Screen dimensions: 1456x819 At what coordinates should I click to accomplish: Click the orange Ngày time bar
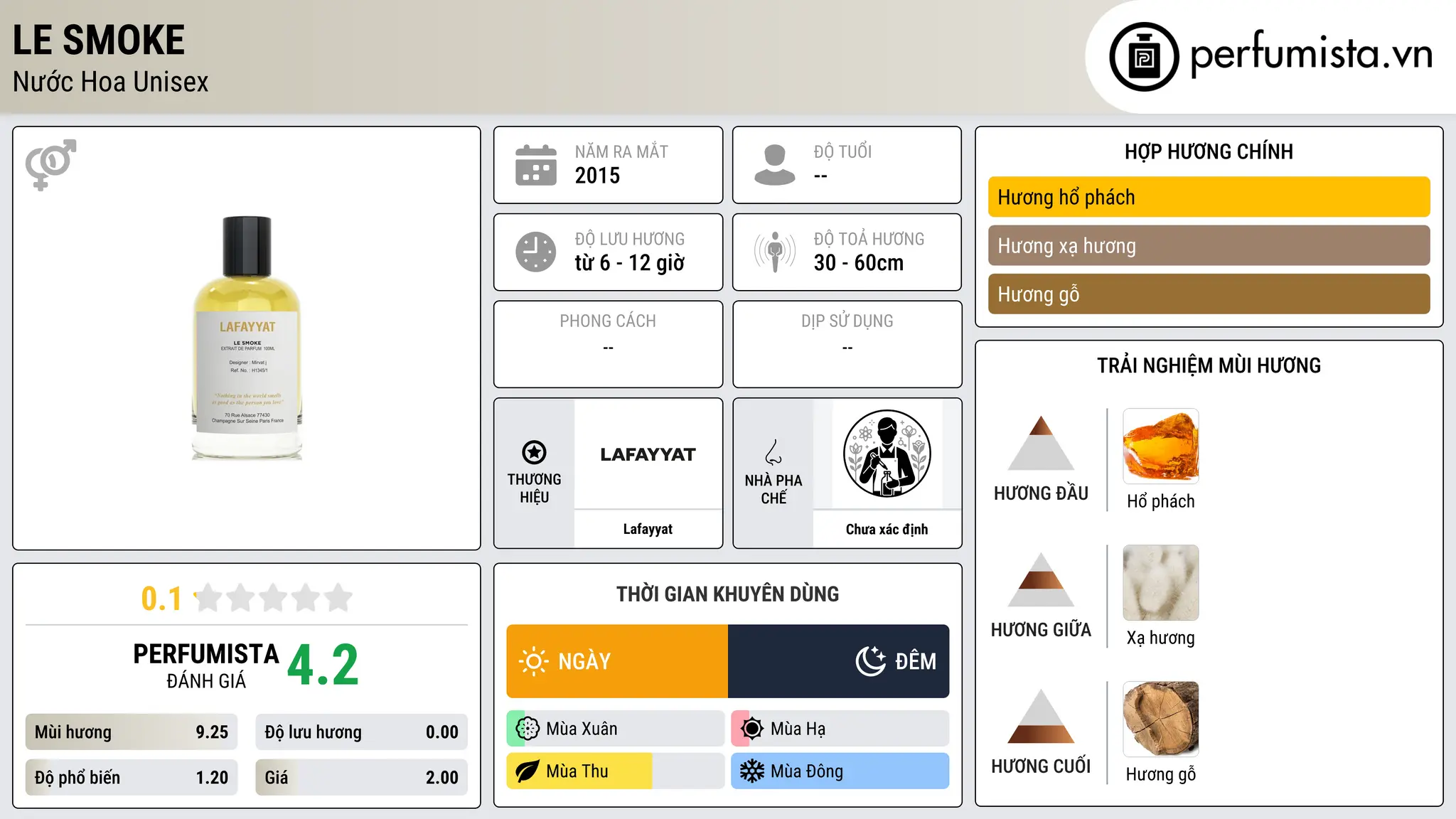[617, 661]
